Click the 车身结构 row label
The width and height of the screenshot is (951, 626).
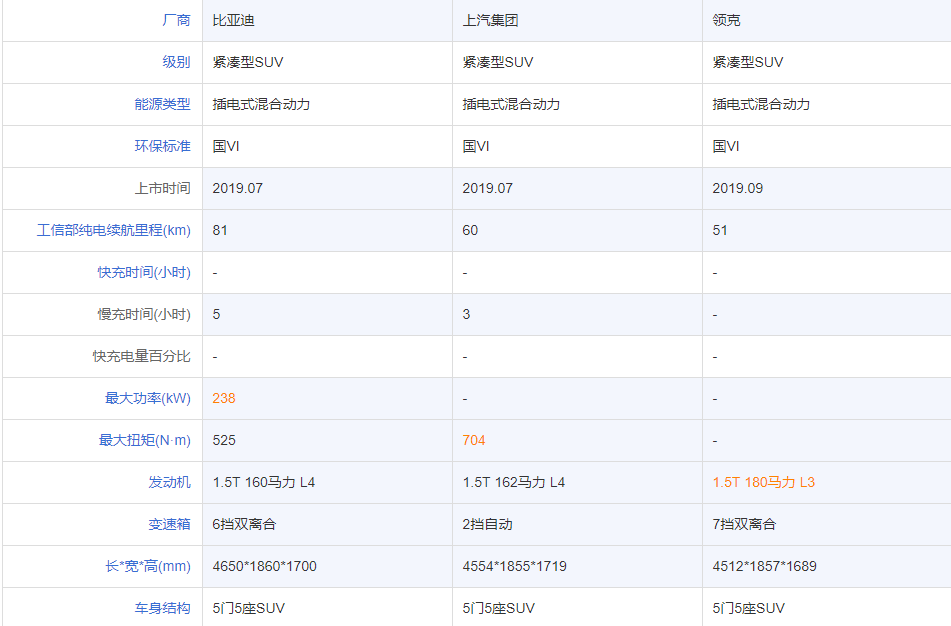(x=162, y=608)
